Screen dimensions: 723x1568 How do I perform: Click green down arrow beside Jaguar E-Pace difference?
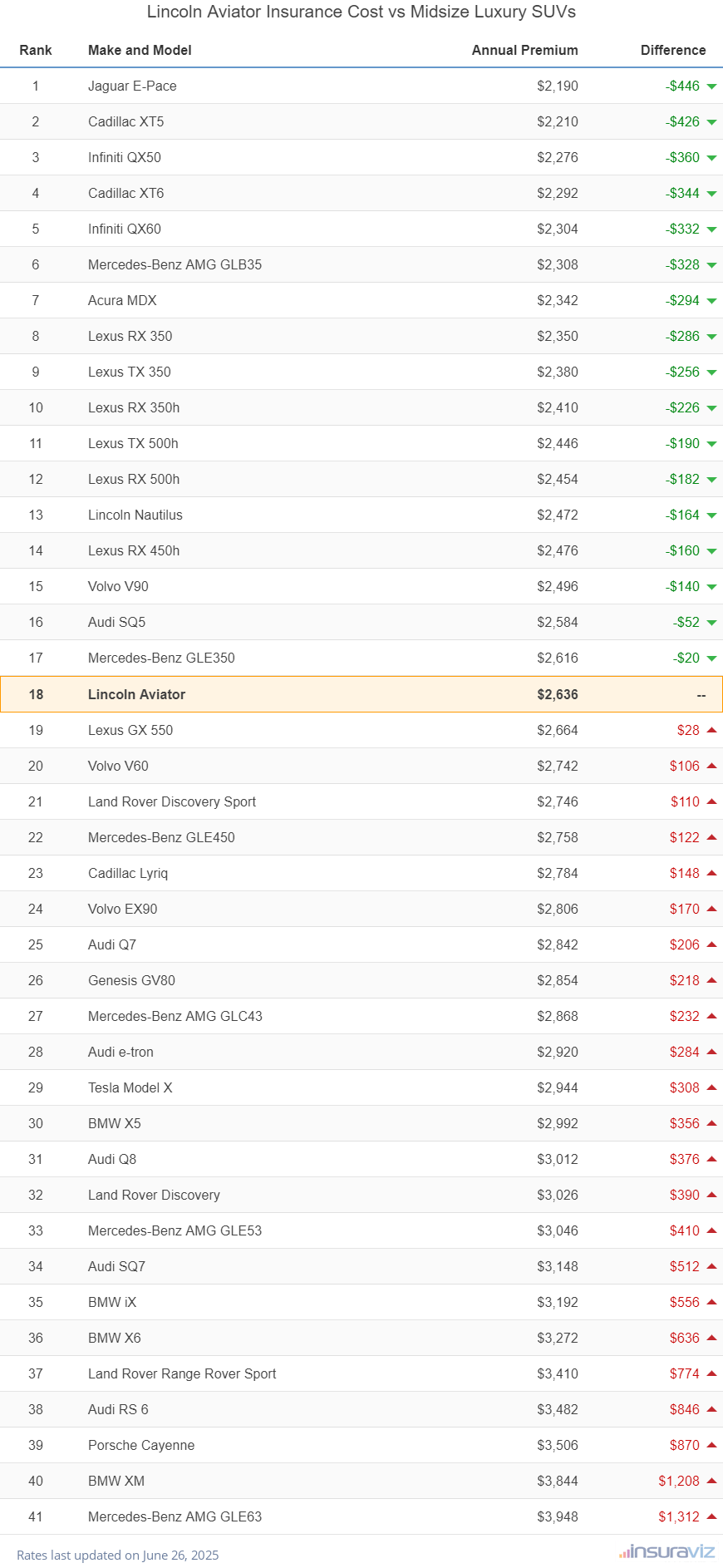[711, 86]
